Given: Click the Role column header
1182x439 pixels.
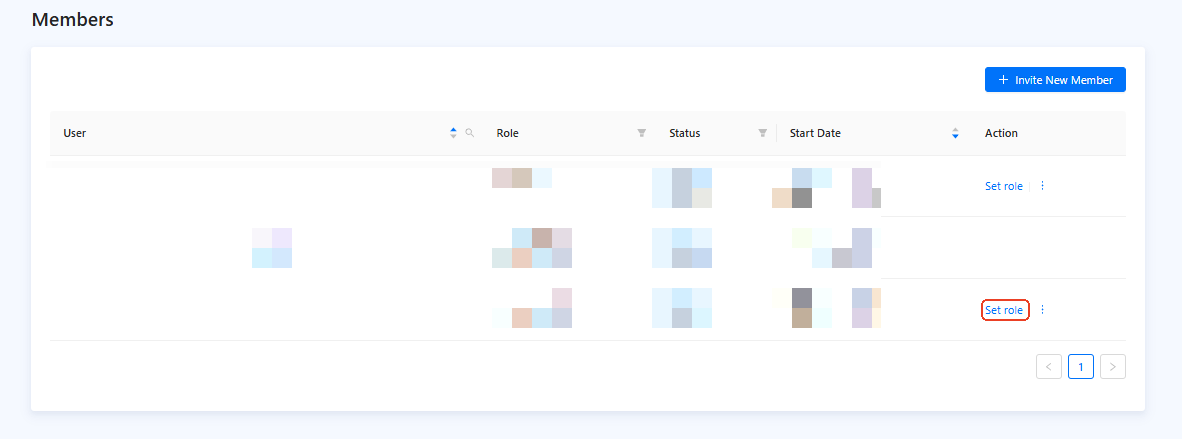Looking at the screenshot, I should point(507,133).
